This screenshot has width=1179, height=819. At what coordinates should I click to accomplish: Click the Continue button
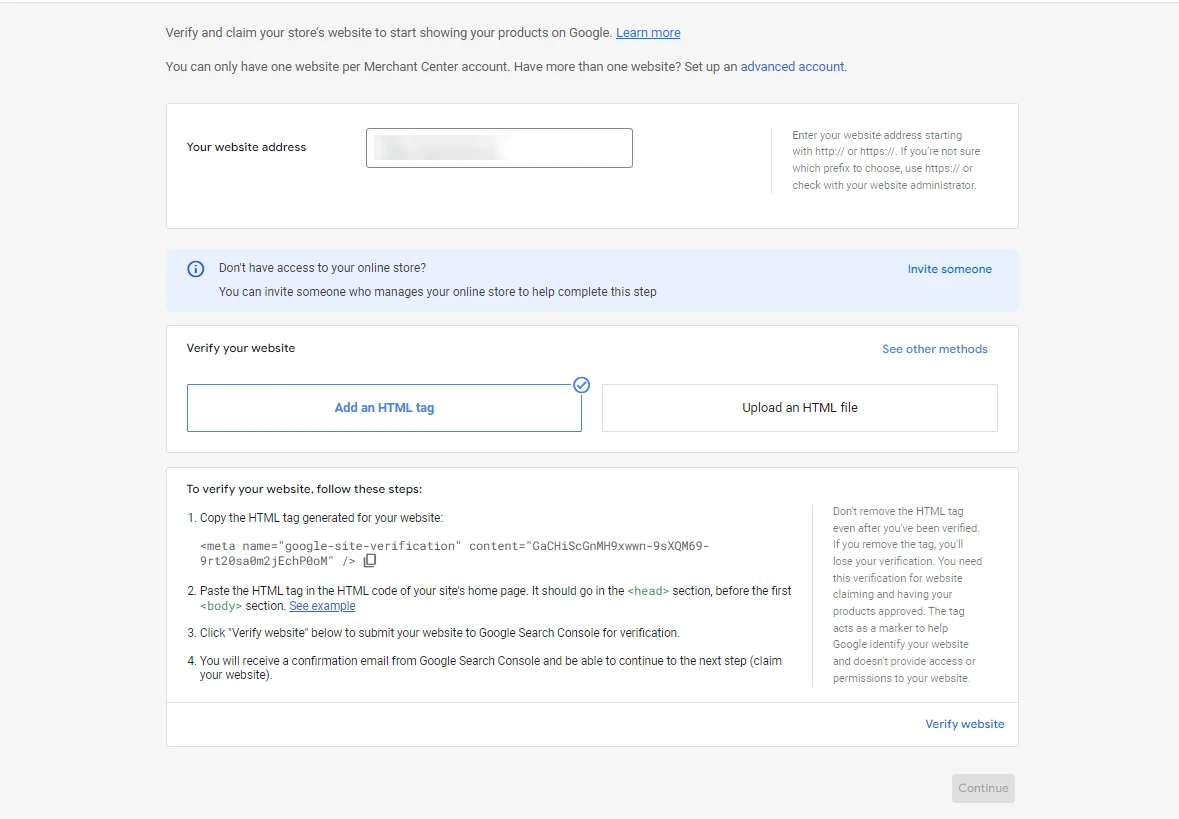click(983, 788)
